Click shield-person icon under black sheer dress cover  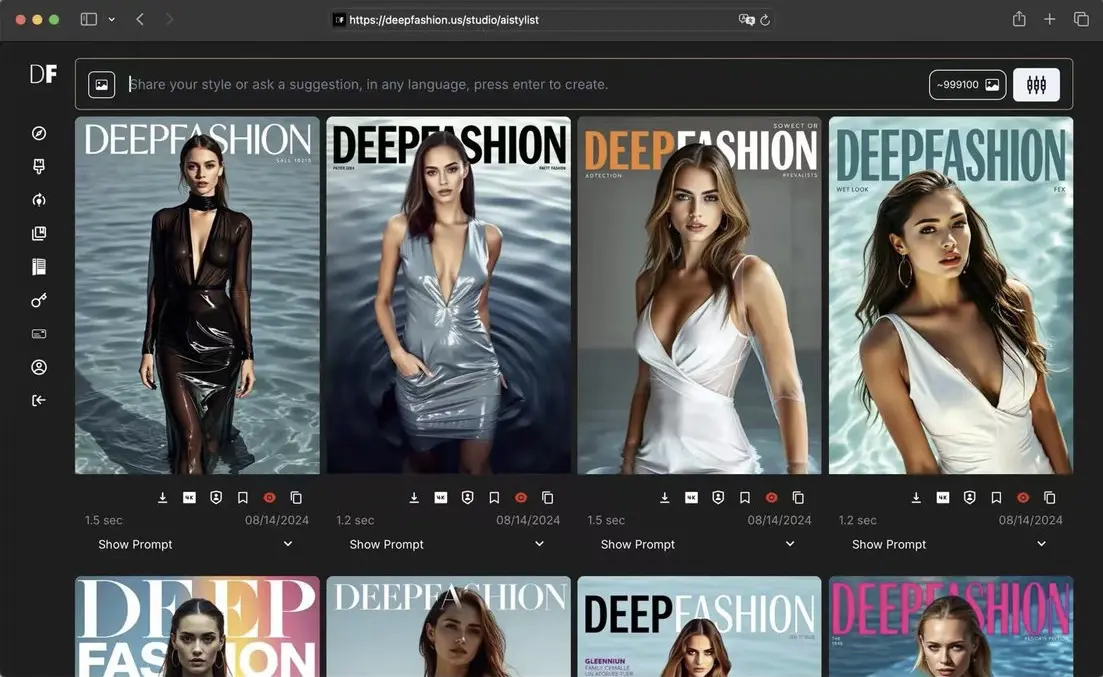[x=216, y=498]
